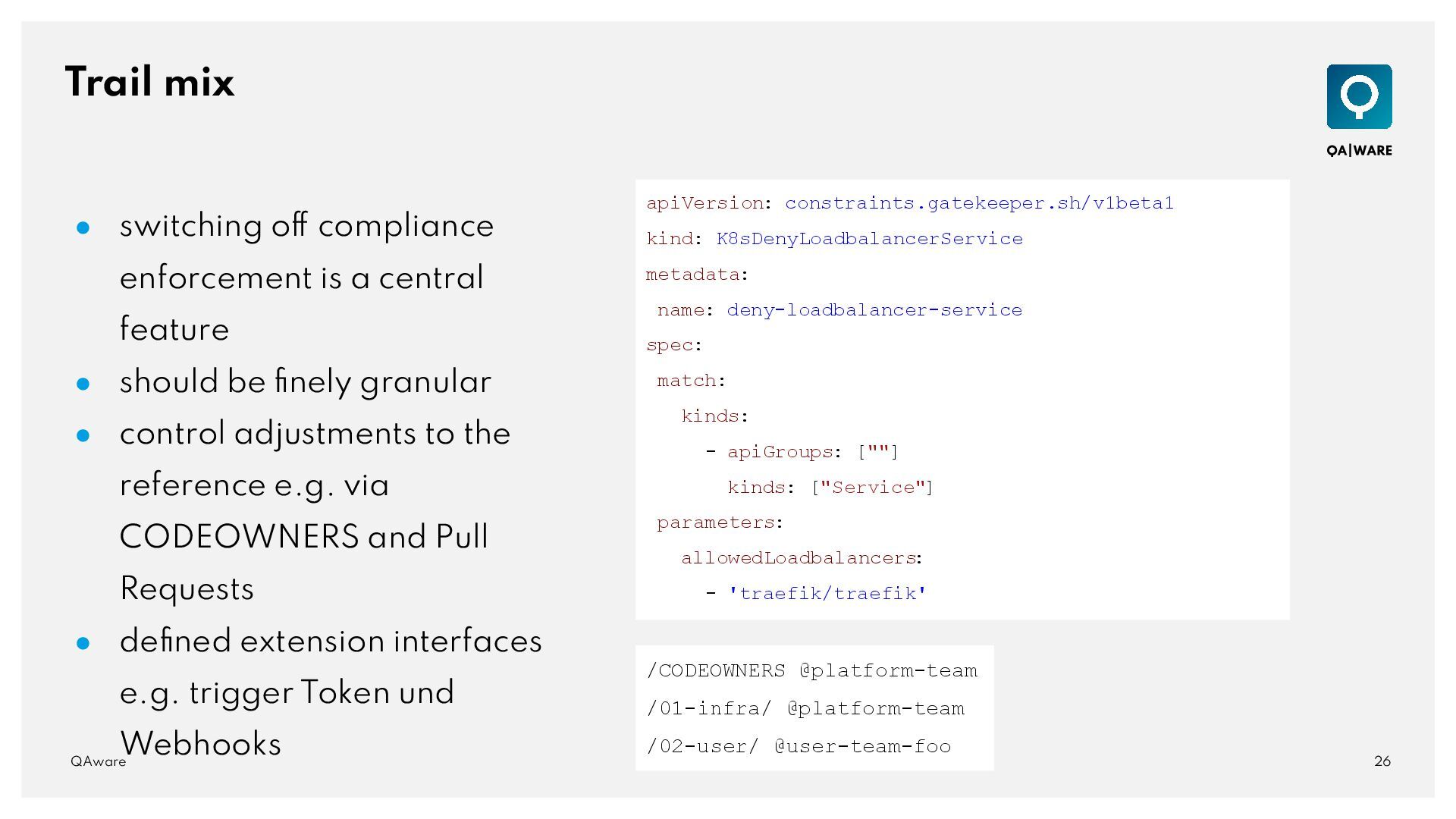Image resolution: width=1456 pixels, height=819 pixels.
Task: Click the /01-infra/ @platform-team line
Action: 805,709
